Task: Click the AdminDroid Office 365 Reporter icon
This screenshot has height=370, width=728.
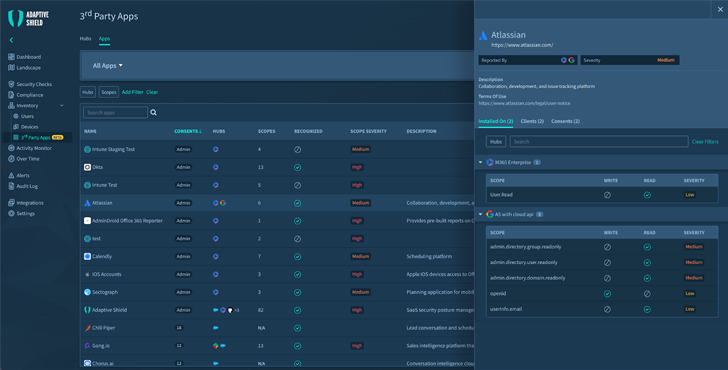Action: [x=87, y=221]
